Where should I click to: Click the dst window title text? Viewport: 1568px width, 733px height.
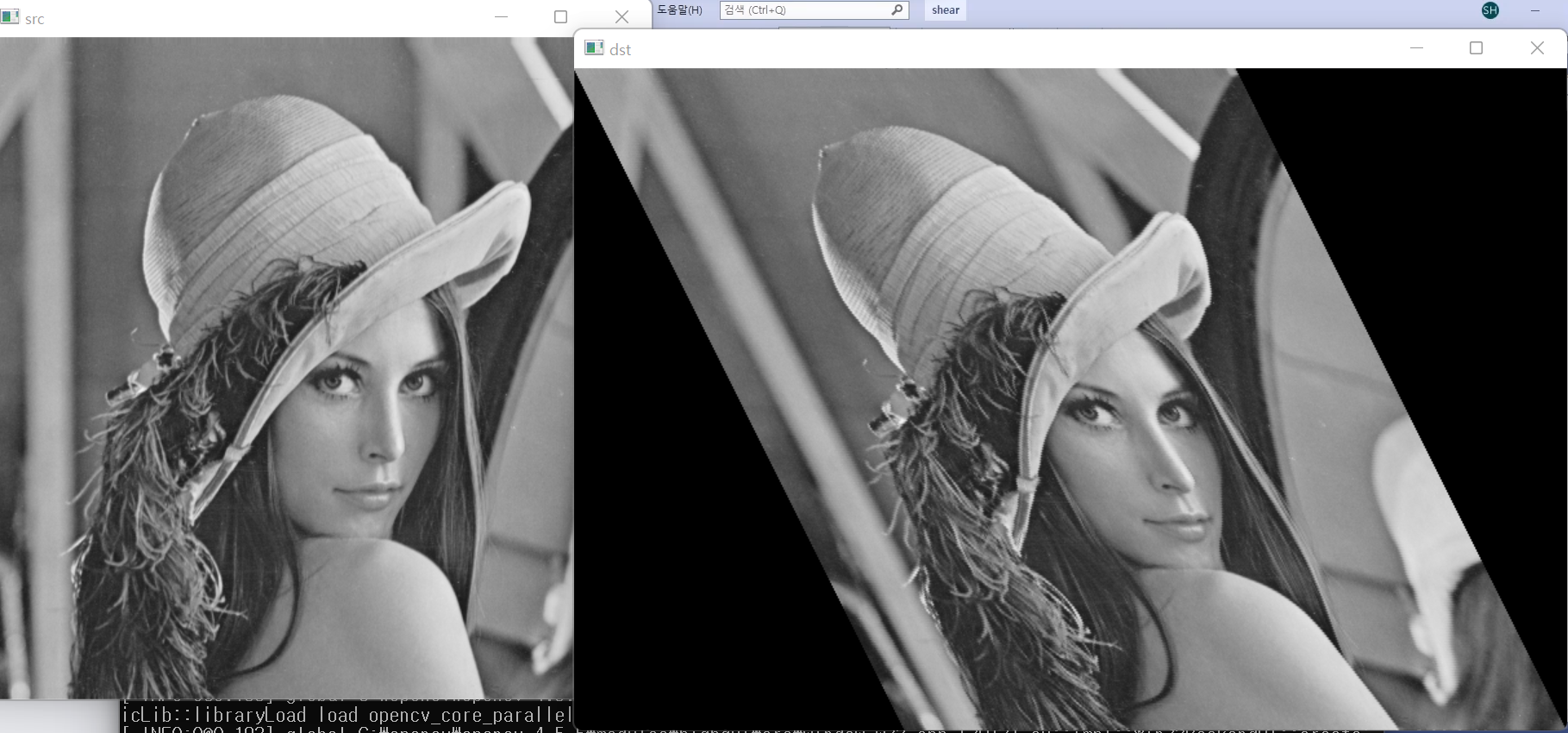click(x=620, y=50)
